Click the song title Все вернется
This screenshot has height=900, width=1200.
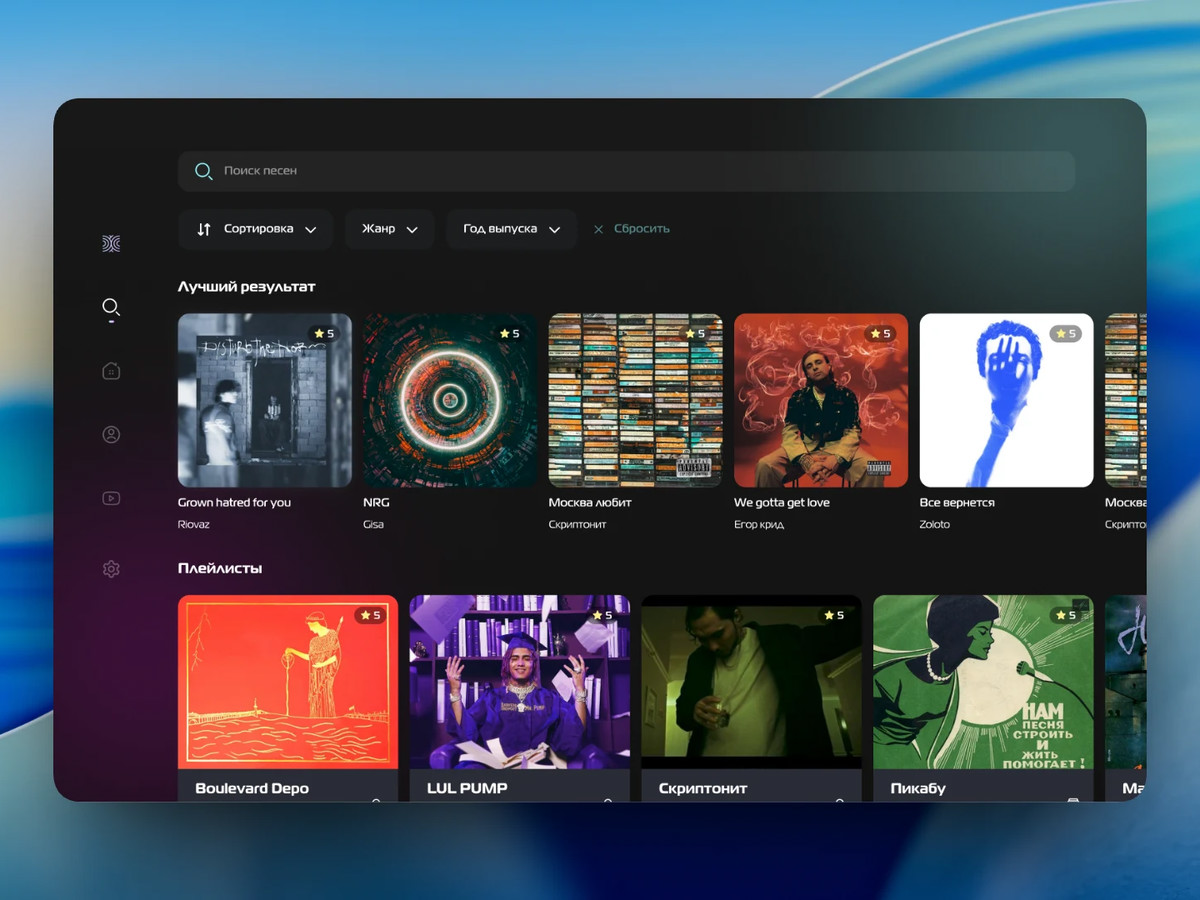[x=957, y=503]
